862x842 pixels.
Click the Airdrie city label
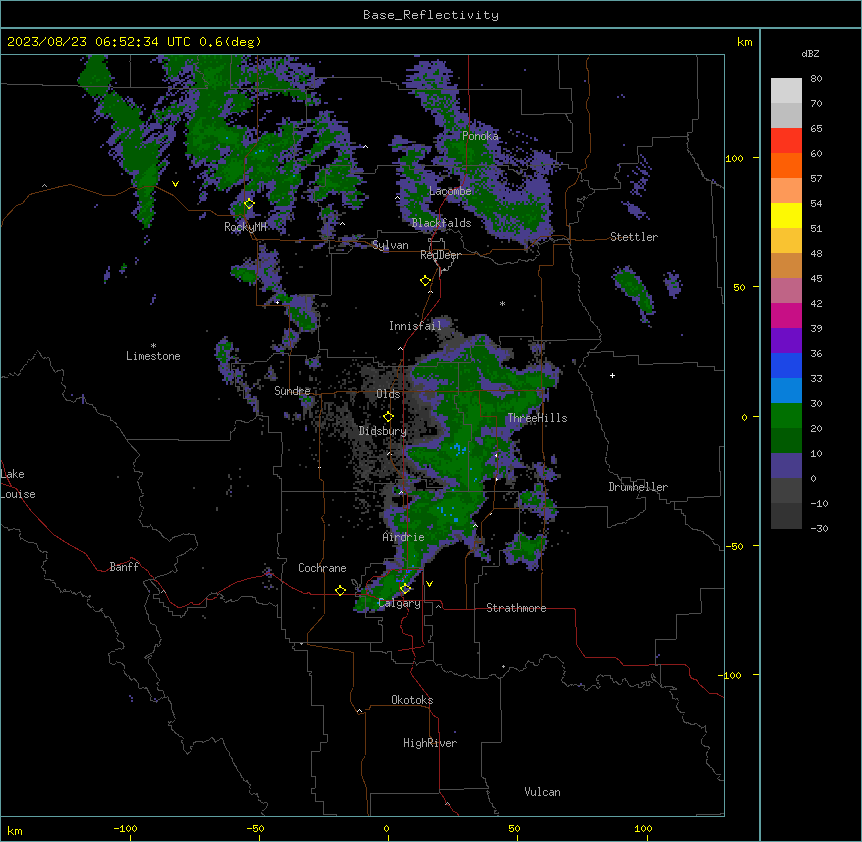point(403,537)
